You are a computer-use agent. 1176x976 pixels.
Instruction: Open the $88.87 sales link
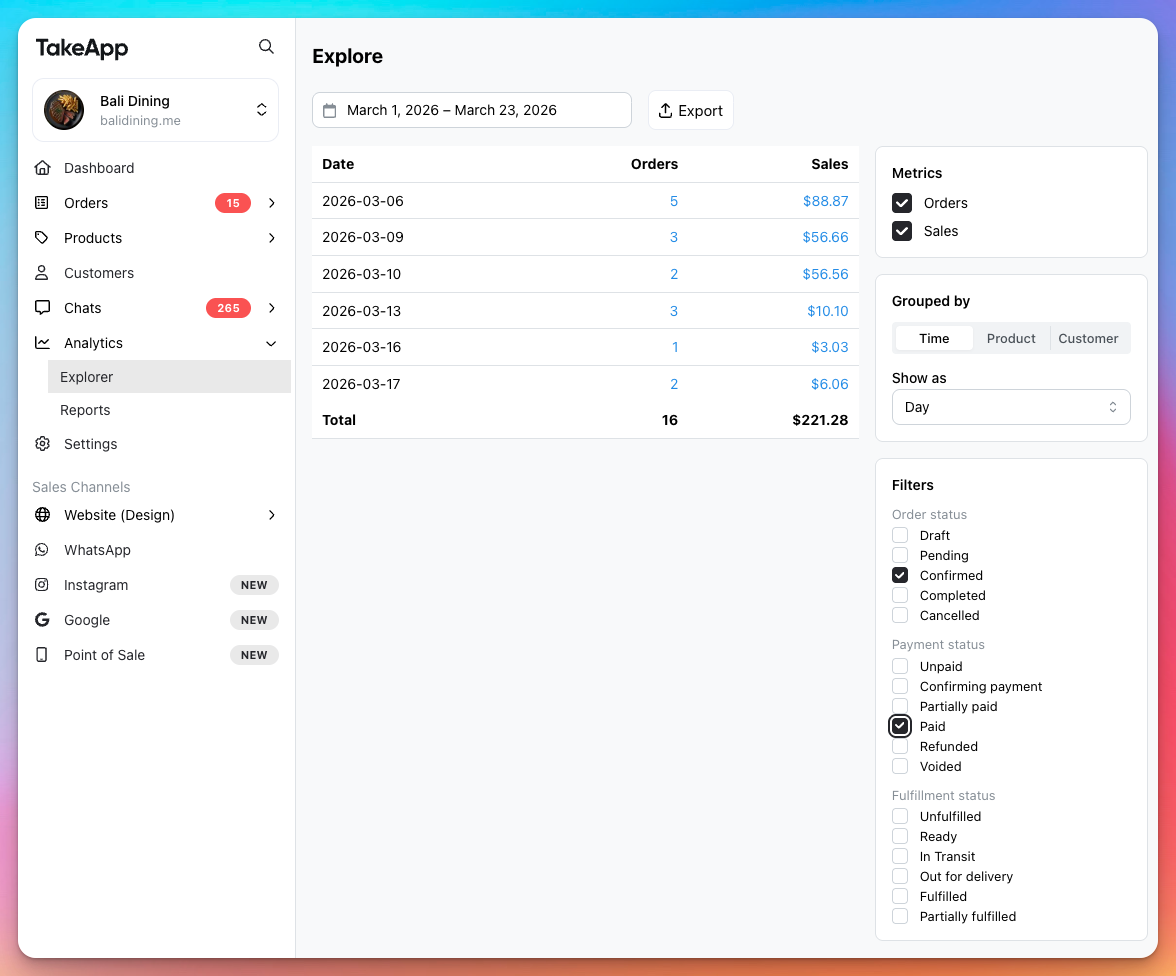pos(825,201)
